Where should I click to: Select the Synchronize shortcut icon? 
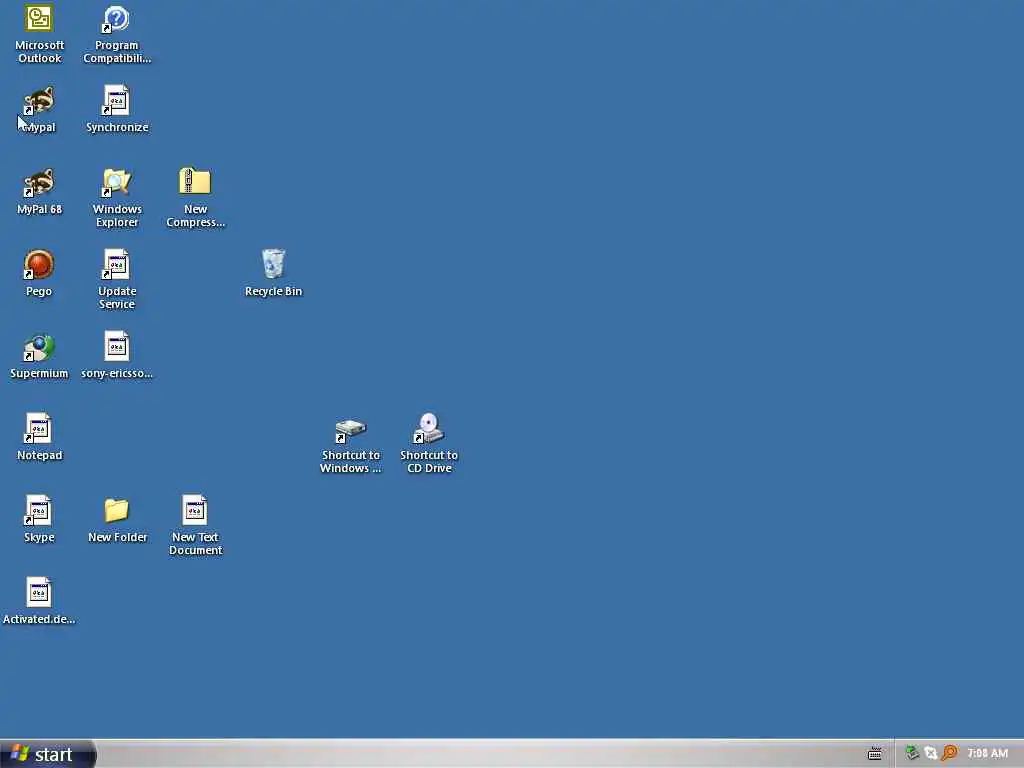pos(116,101)
